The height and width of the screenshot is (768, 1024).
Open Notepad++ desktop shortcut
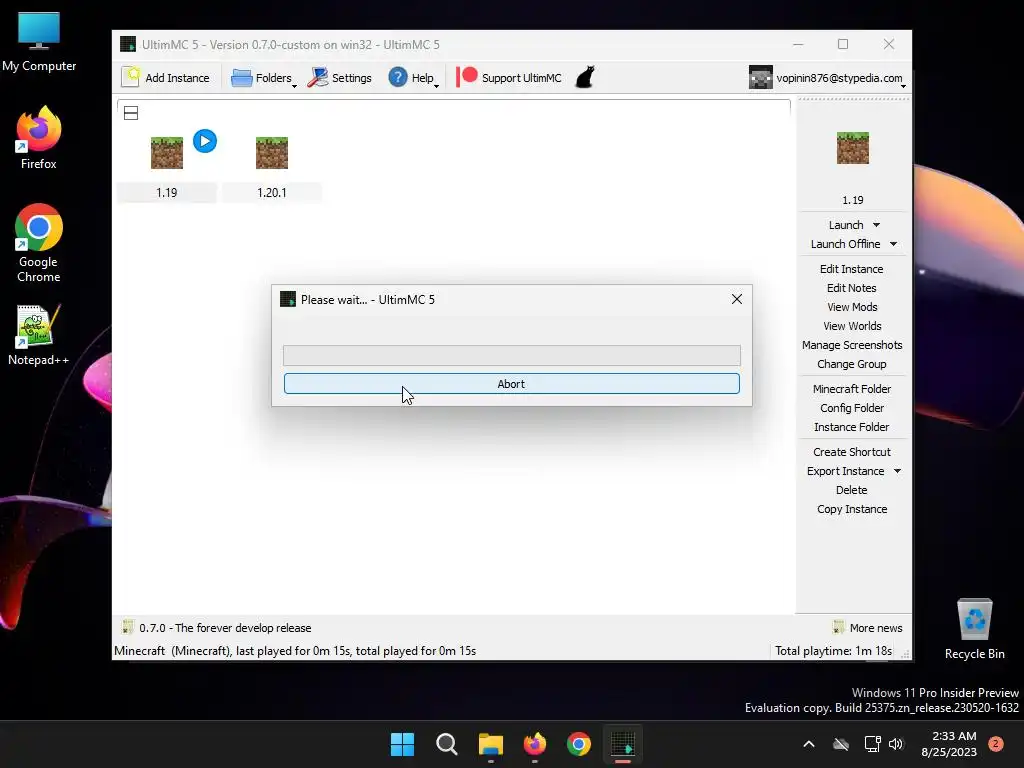39,335
